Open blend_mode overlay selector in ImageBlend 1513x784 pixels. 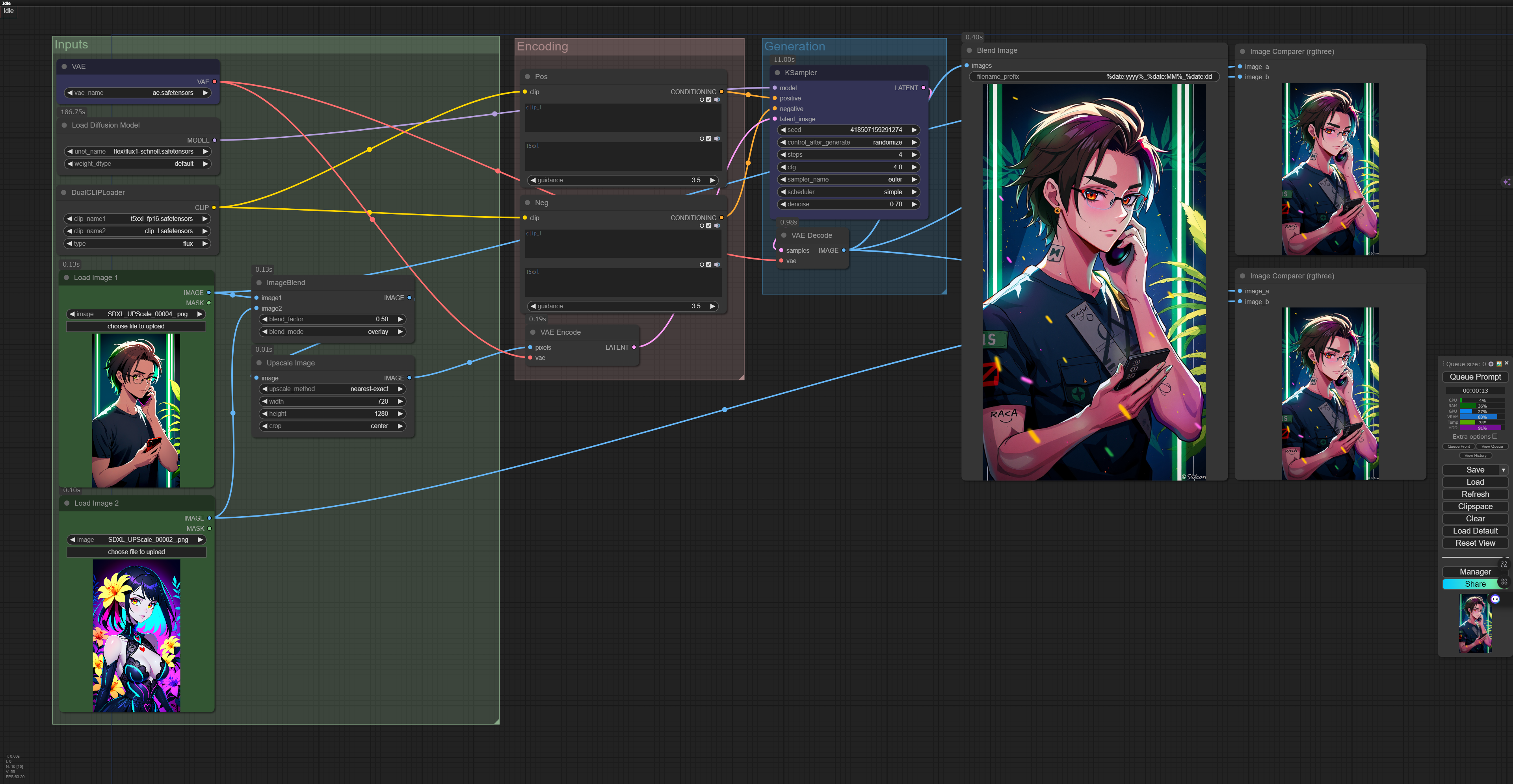pos(333,332)
